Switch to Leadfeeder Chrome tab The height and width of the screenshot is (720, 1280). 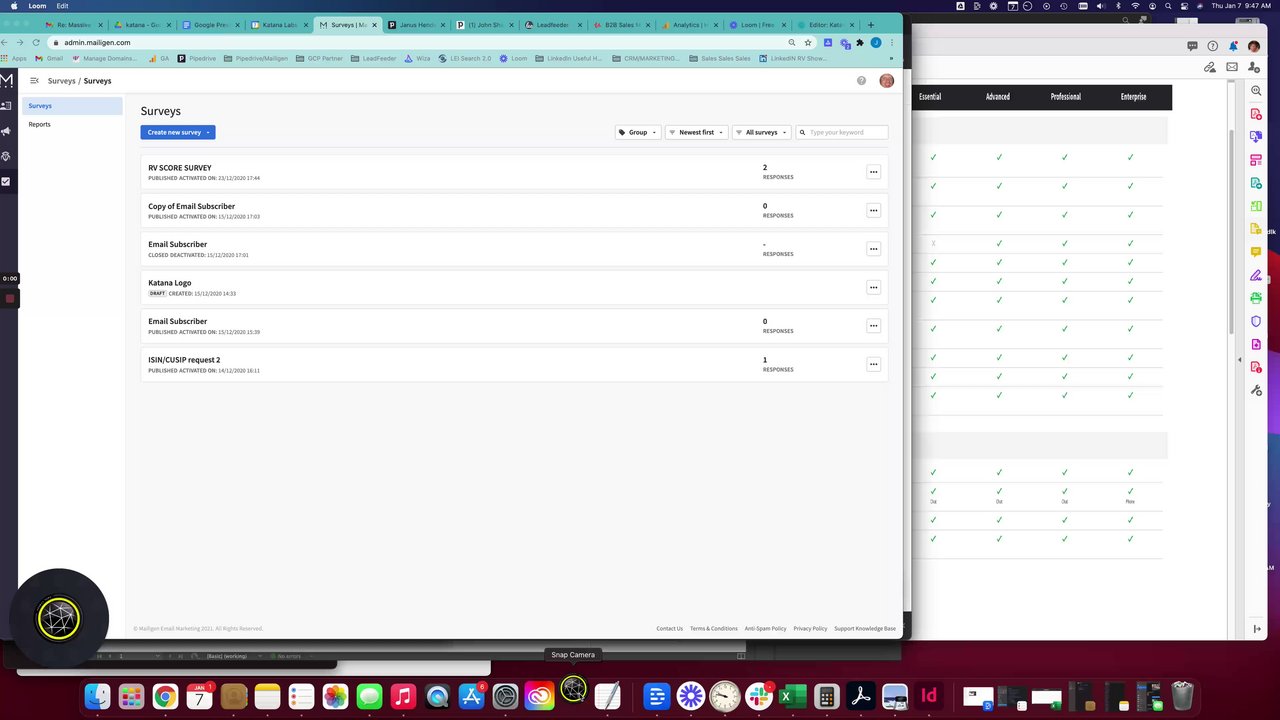click(553, 25)
